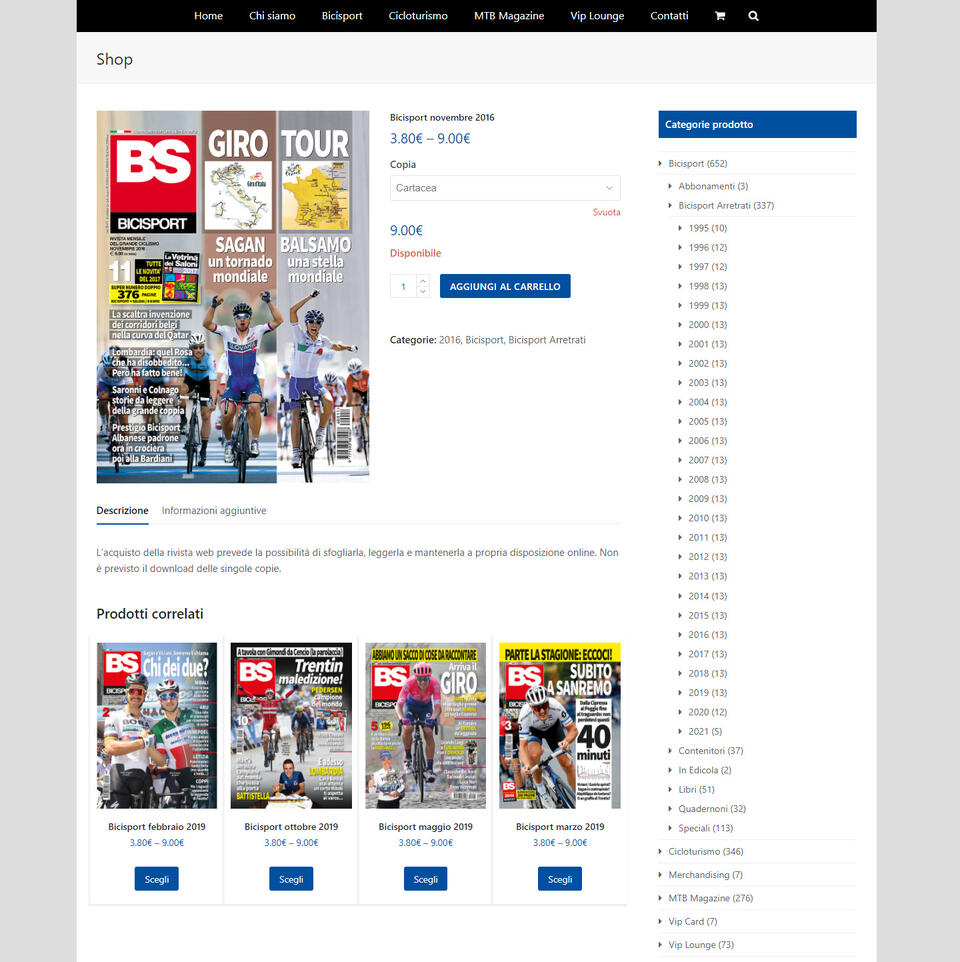
Task: Open the Vip Lounge (73) category
Action: pos(701,945)
